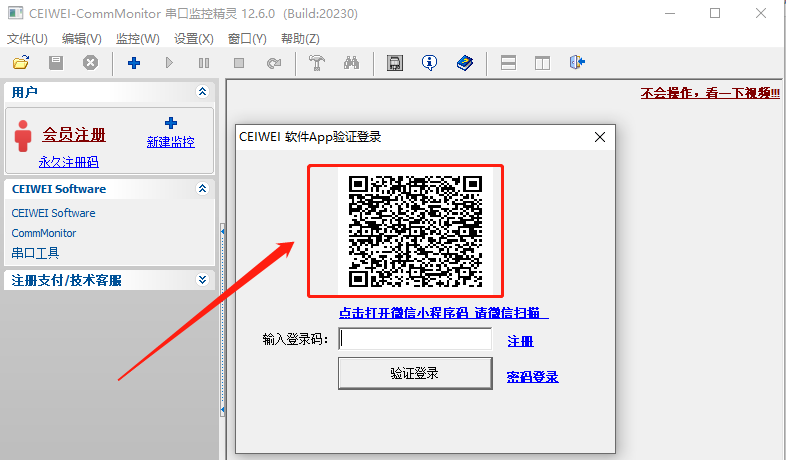The width and height of the screenshot is (786, 460).
Task: Stop monitoring with the square stop icon
Action: click(239, 63)
